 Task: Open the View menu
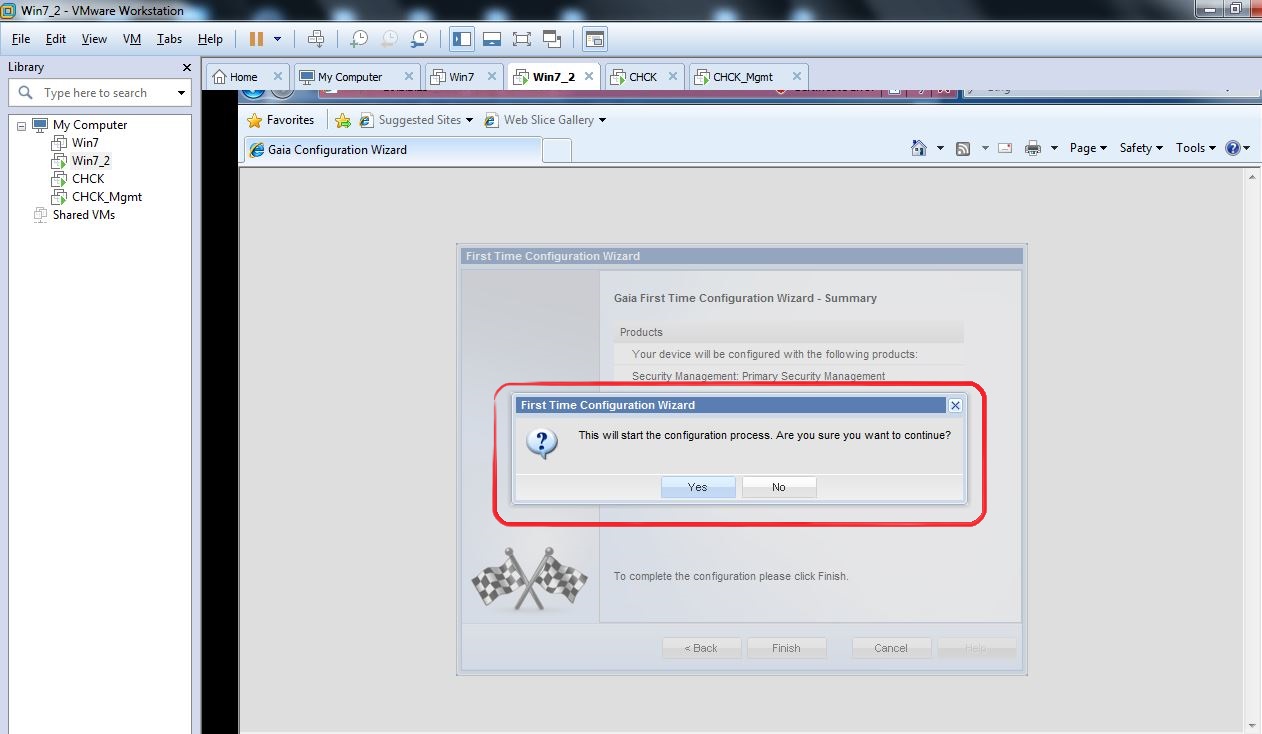click(x=94, y=39)
